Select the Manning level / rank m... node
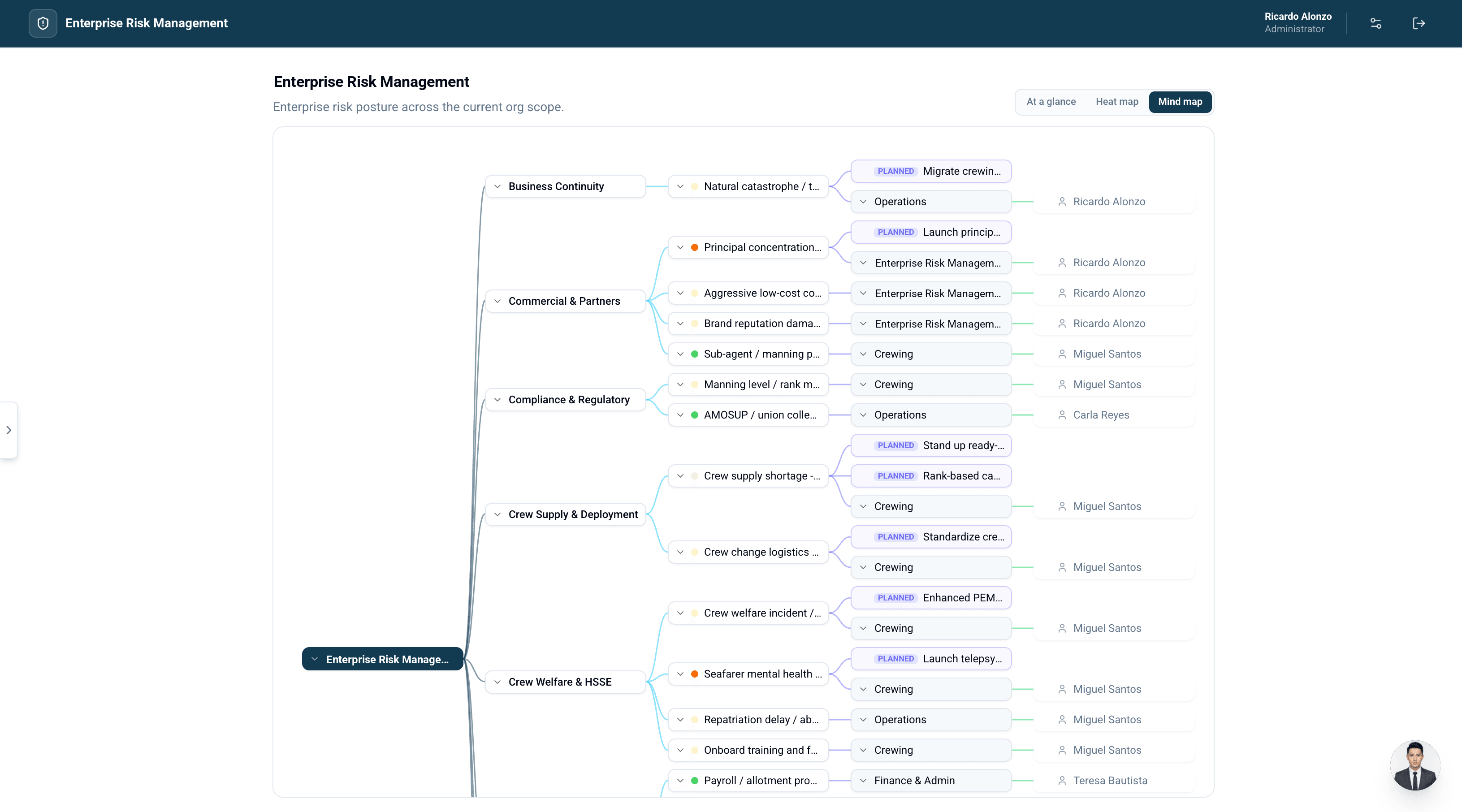1462x812 pixels. (x=748, y=384)
